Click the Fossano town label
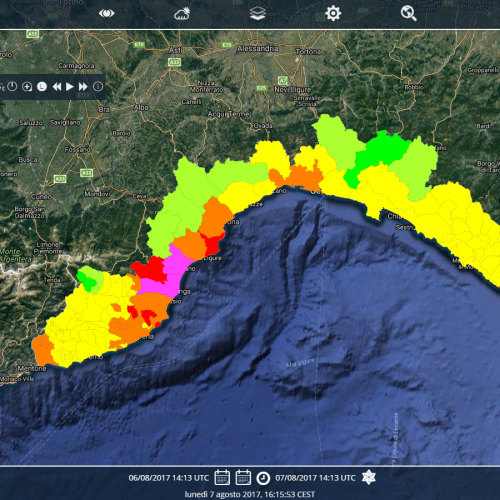This screenshot has height=500, width=500. [77, 150]
